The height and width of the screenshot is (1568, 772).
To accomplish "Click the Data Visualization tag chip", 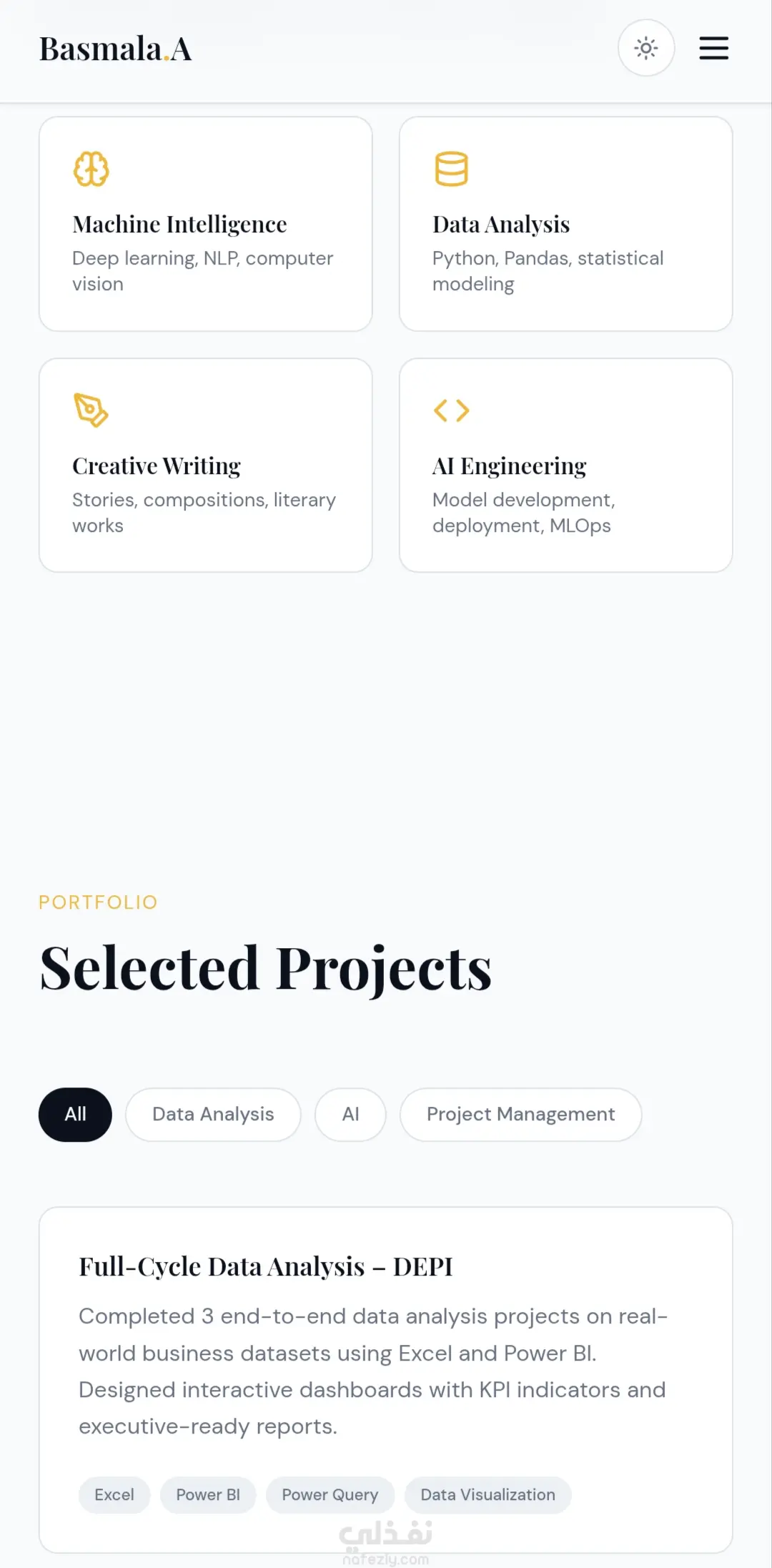I will [488, 1495].
